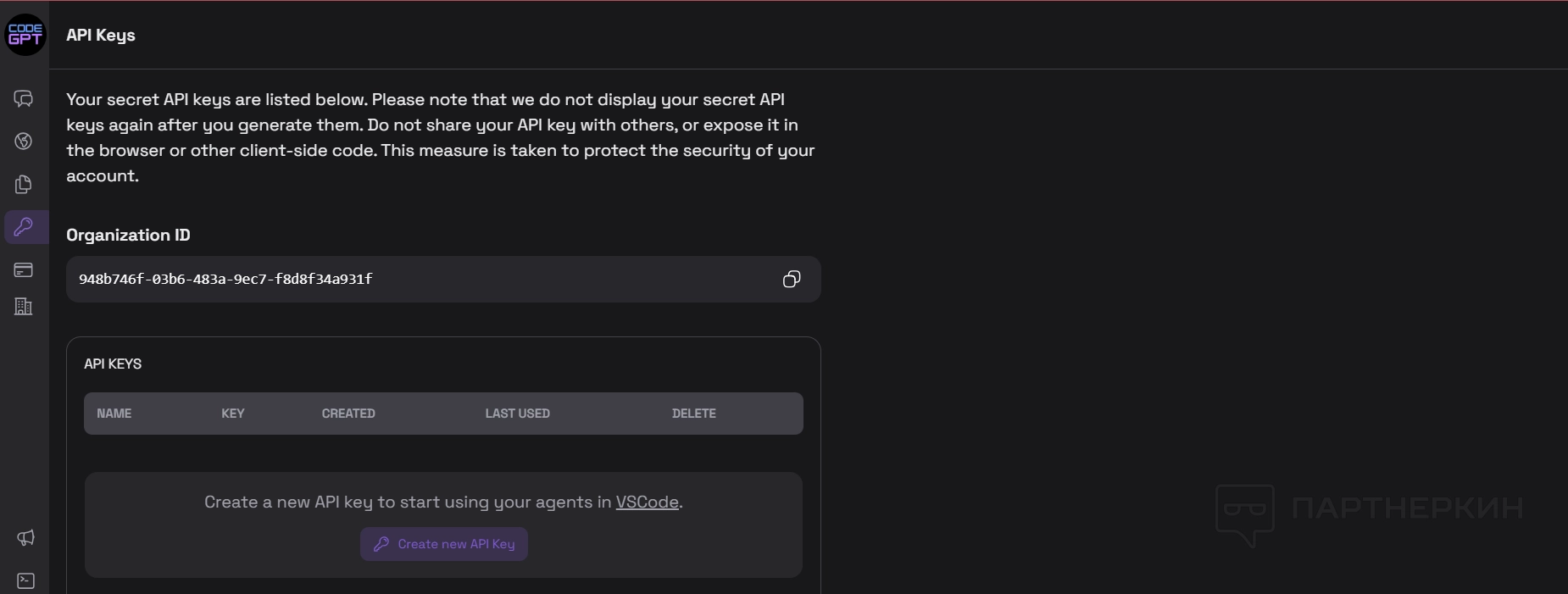Open the terminal icon in sidebar

[x=25, y=580]
